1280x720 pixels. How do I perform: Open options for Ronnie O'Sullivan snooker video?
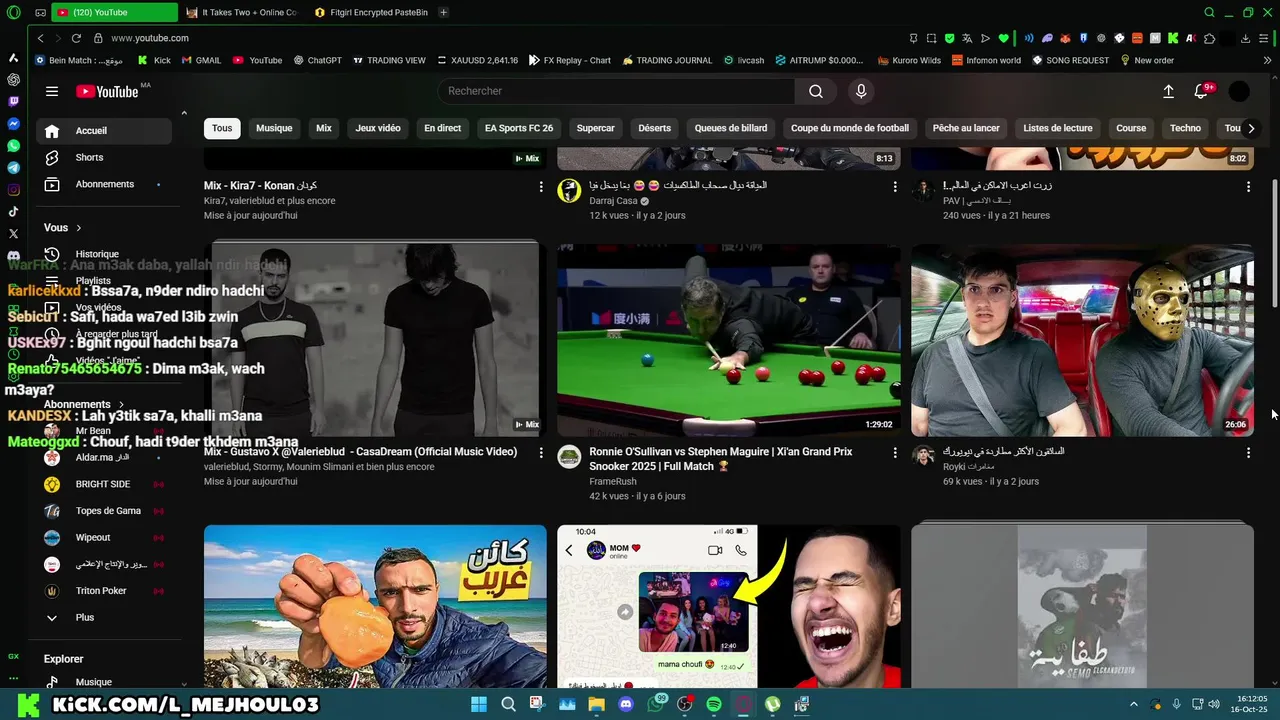tap(895, 453)
